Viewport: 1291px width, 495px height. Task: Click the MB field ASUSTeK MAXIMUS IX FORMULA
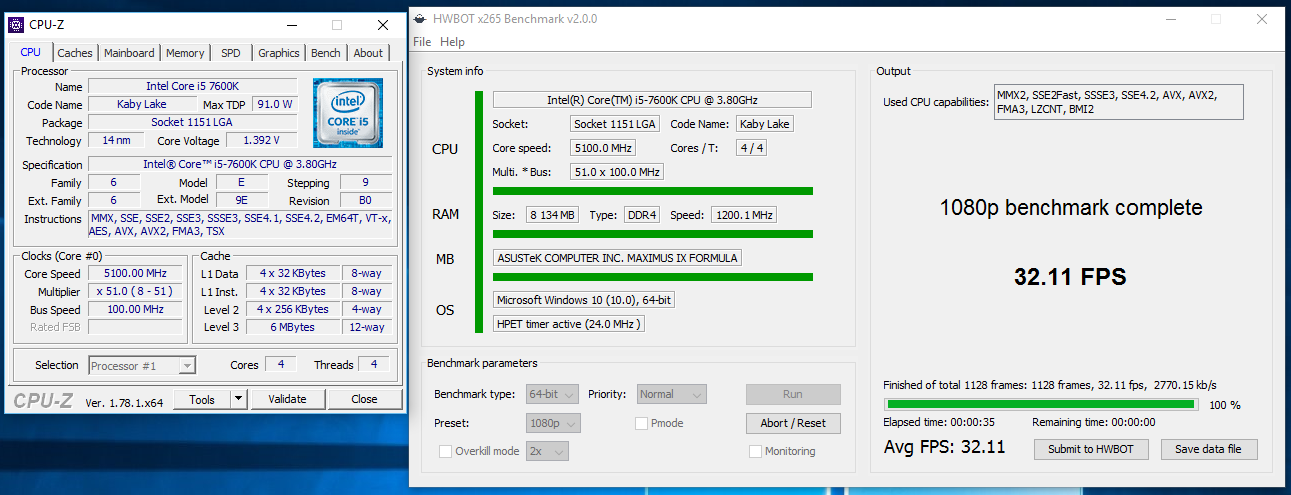pos(618,258)
